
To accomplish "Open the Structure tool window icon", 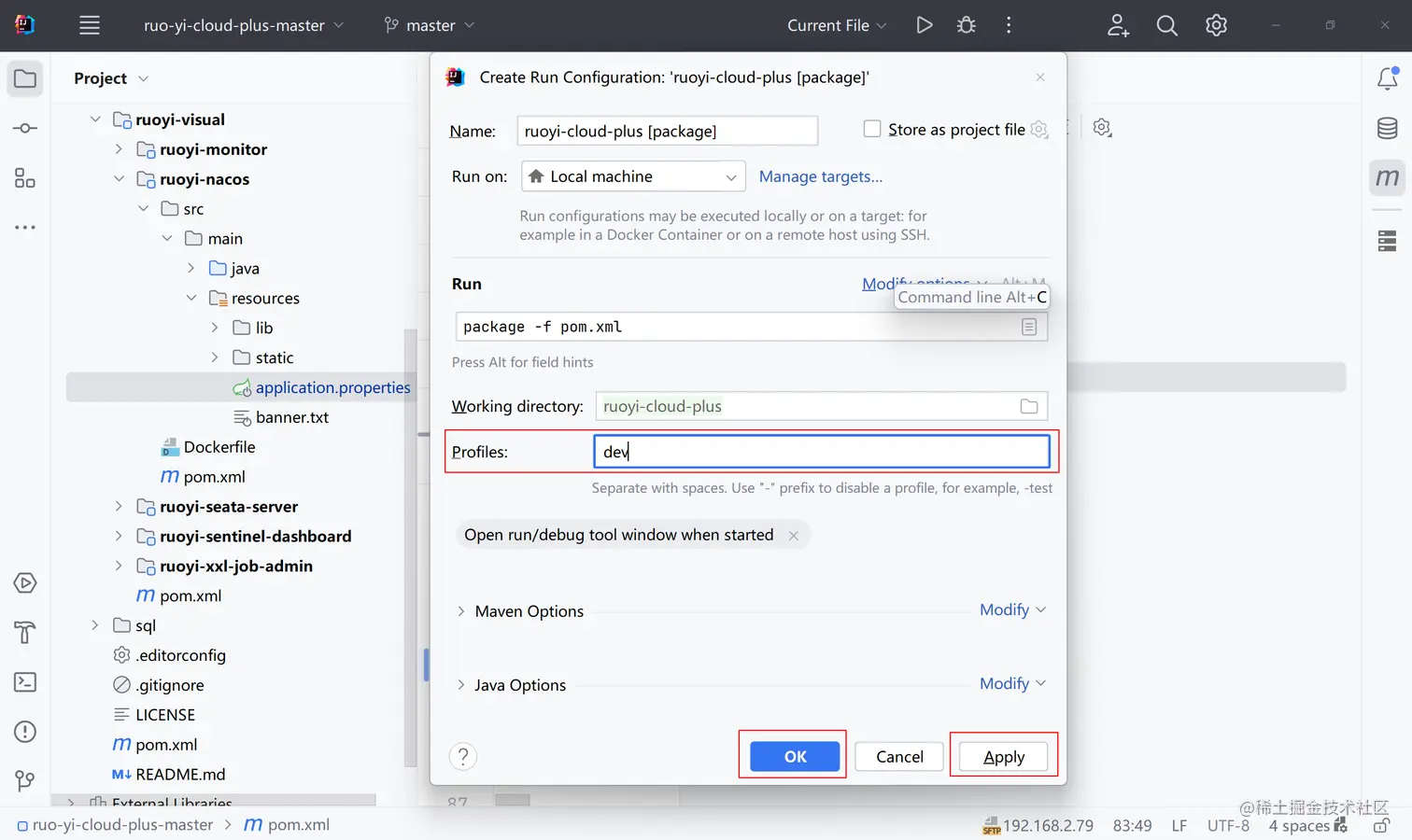I will pos(25,177).
